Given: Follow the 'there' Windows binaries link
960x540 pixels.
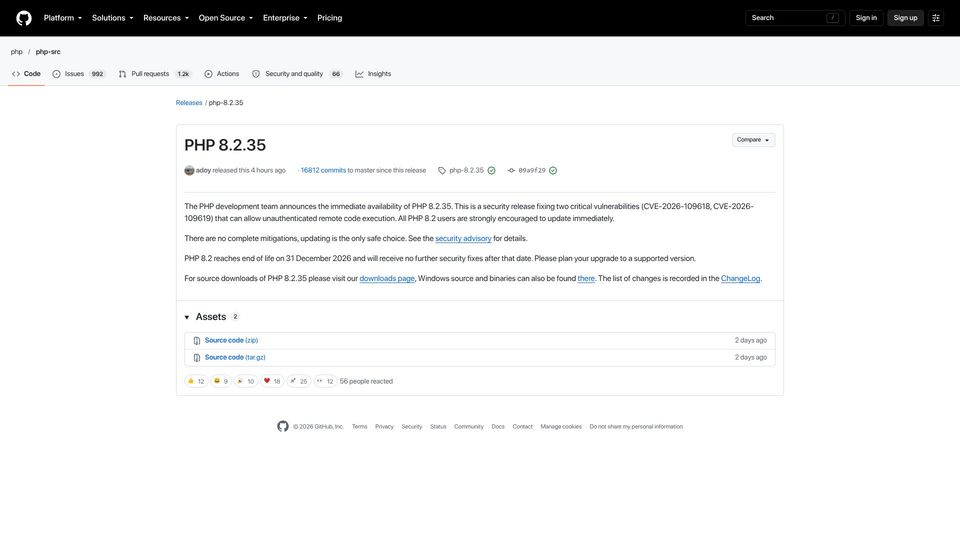Looking at the screenshot, I should click(x=586, y=279).
